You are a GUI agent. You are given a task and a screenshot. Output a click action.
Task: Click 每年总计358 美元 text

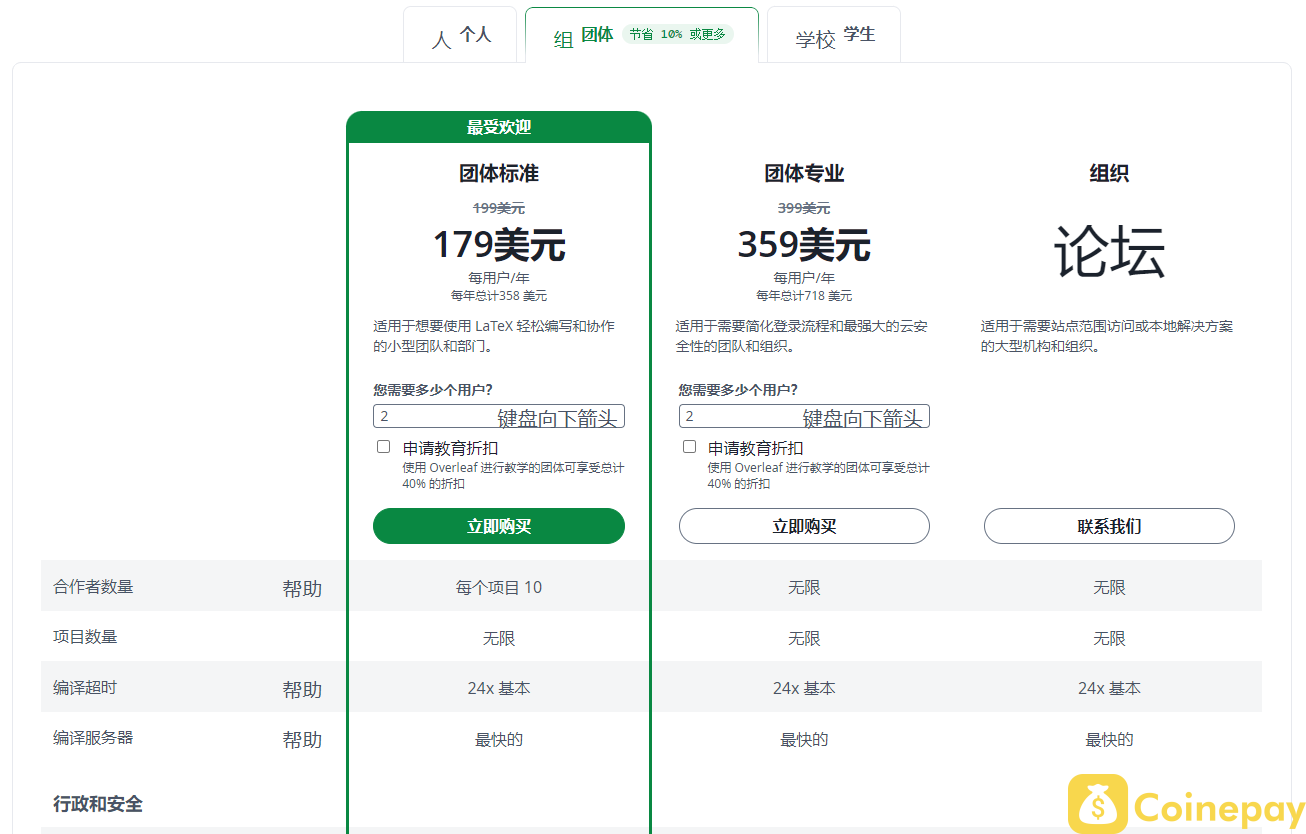[x=499, y=296]
